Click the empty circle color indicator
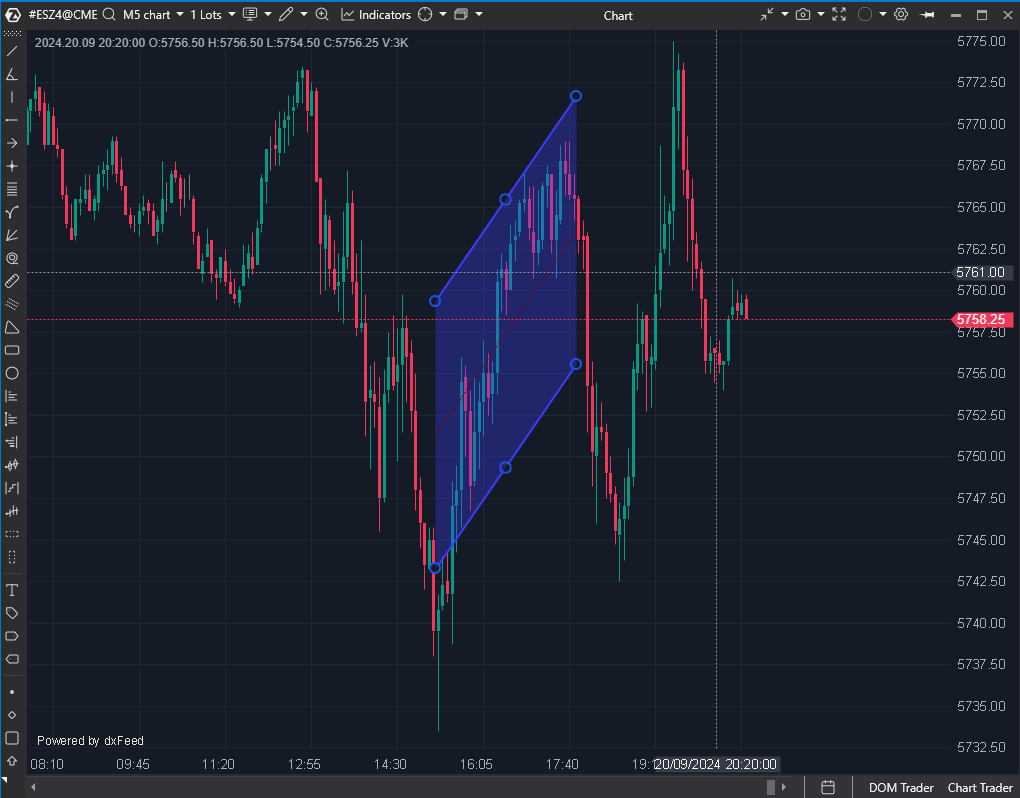This screenshot has height=798, width=1020. point(865,14)
